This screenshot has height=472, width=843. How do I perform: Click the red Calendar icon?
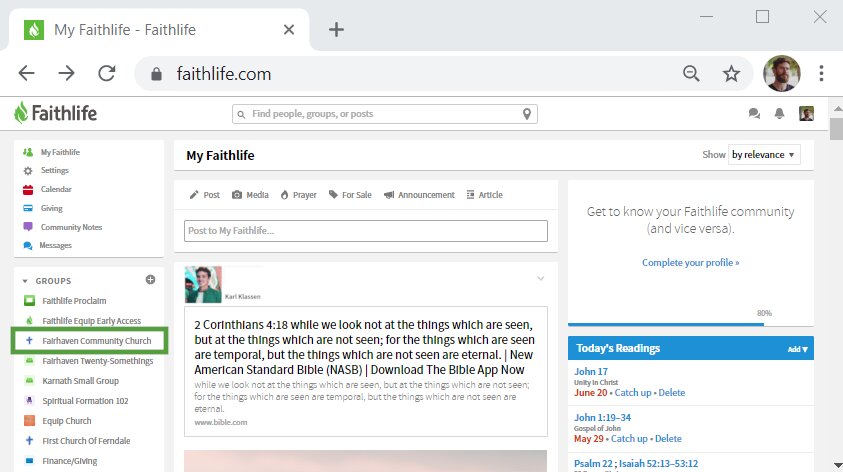point(28,189)
